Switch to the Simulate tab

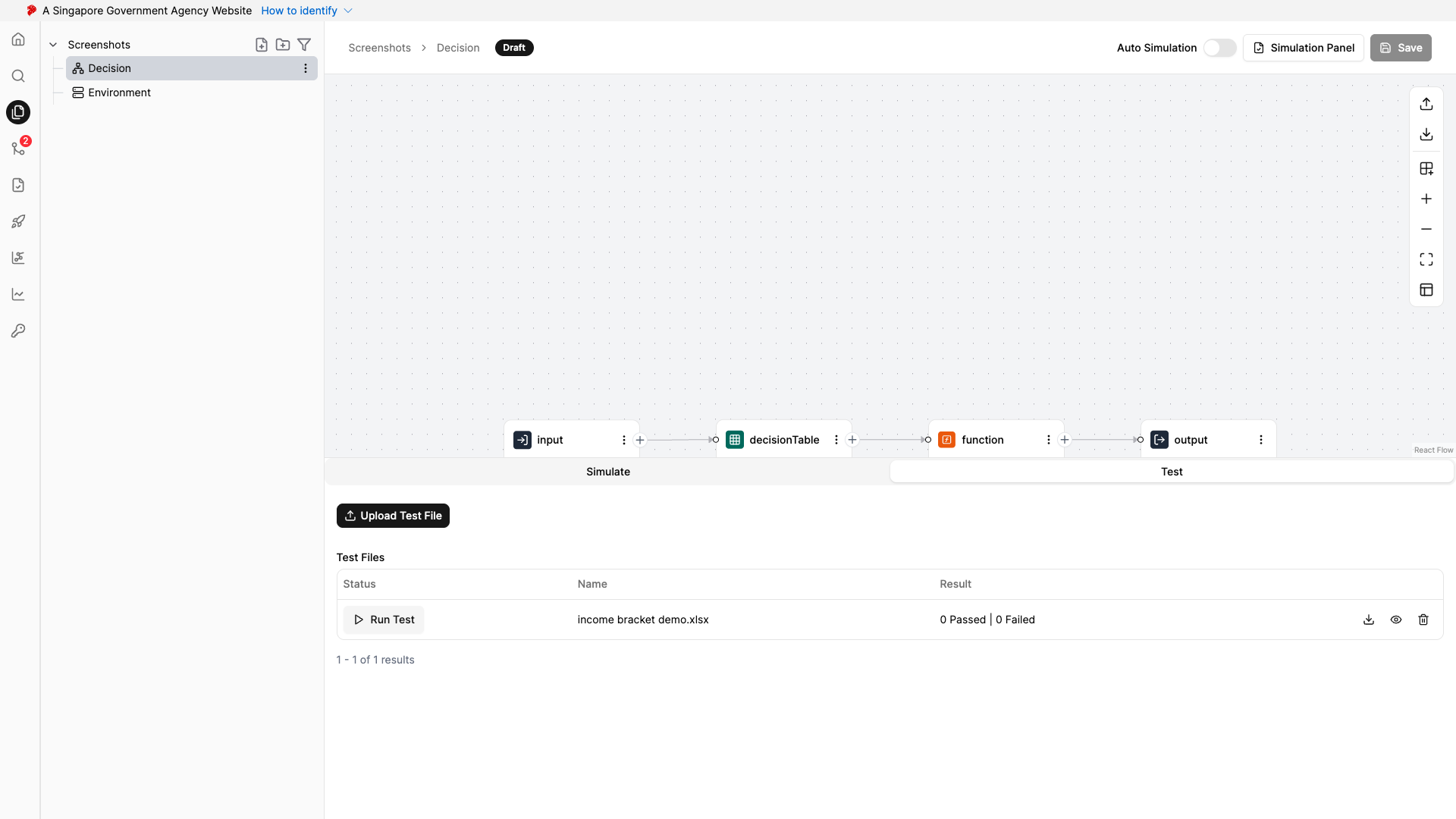(608, 472)
